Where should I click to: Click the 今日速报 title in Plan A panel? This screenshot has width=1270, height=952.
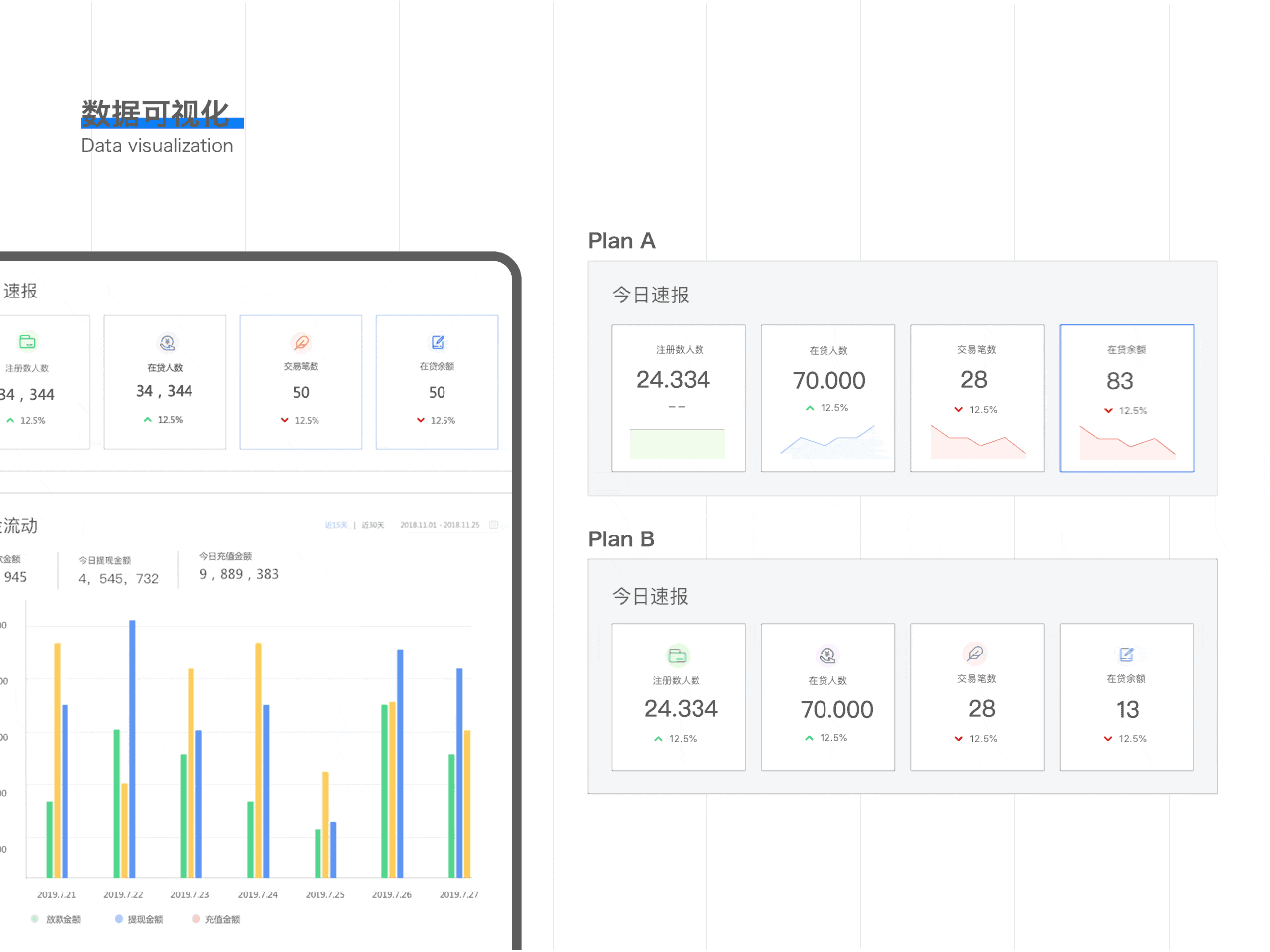pyautogui.click(x=651, y=295)
